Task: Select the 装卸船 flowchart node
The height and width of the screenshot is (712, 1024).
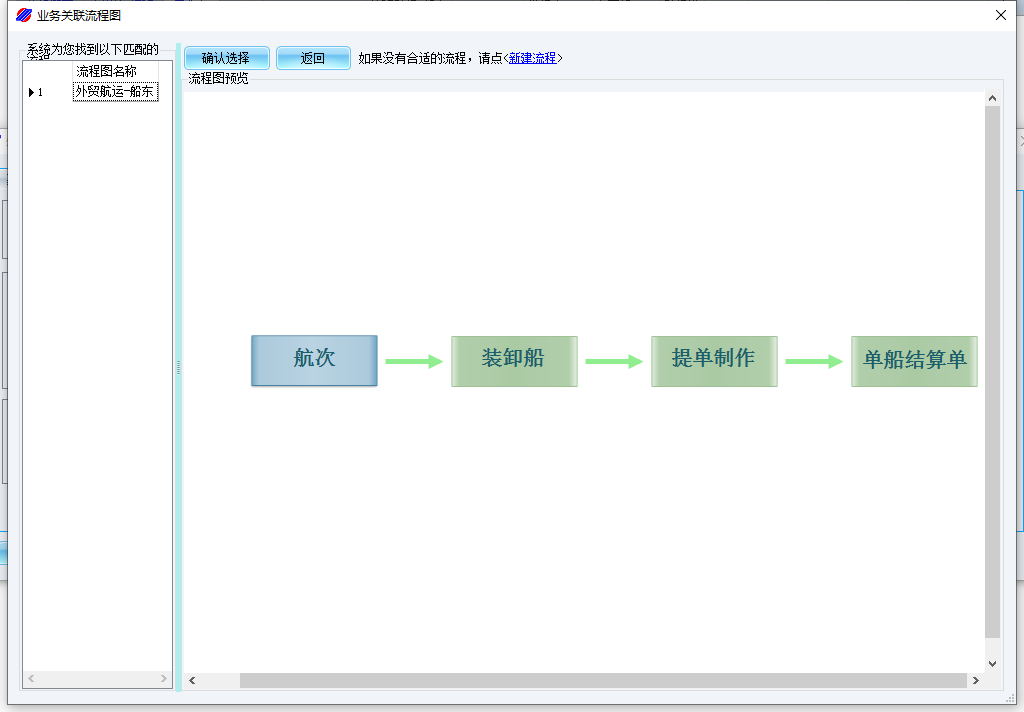Action: coord(514,360)
